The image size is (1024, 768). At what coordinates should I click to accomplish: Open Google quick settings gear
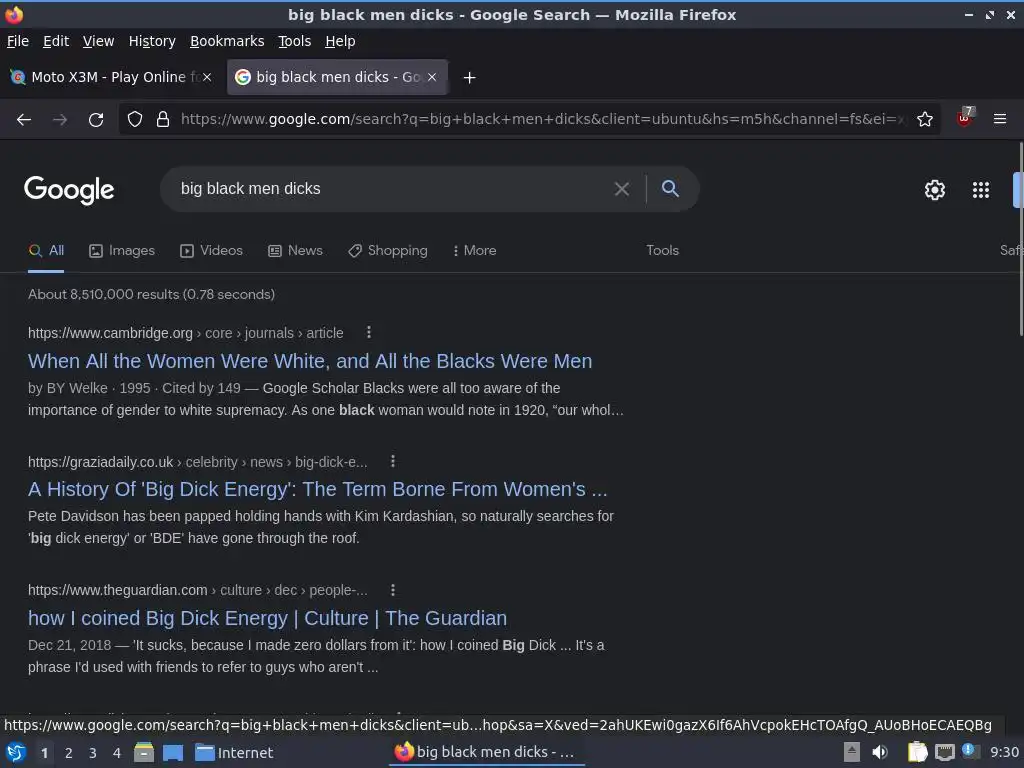[x=935, y=190]
